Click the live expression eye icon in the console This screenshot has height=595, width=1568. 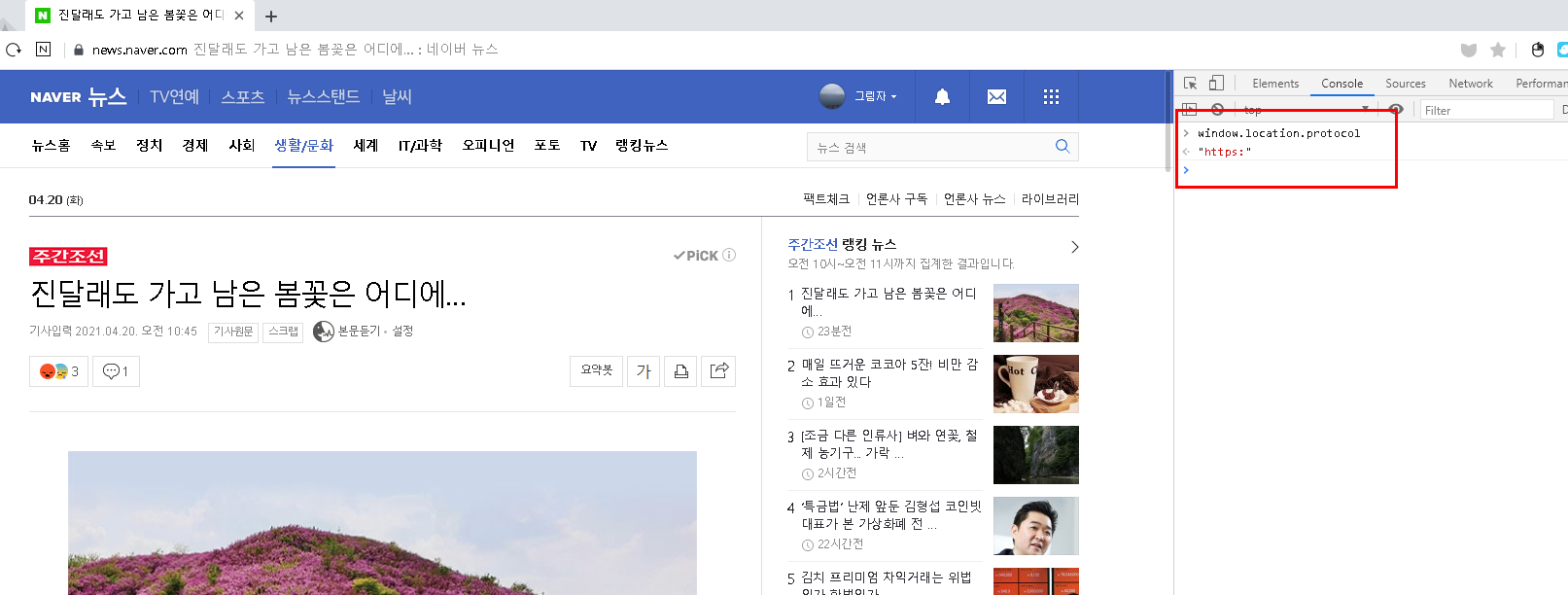1396,110
